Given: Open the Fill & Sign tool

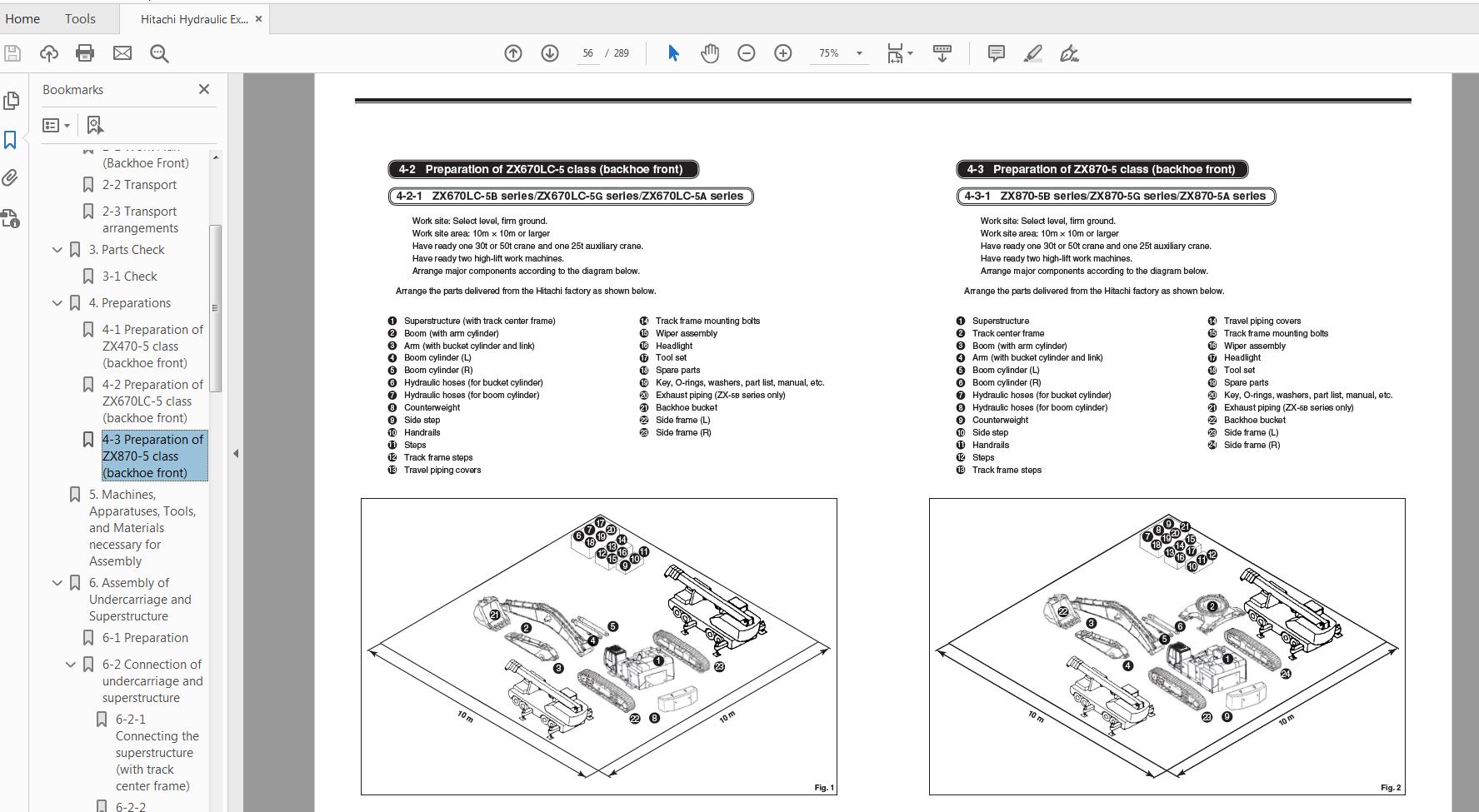Looking at the screenshot, I should (x=1072, y=53).
